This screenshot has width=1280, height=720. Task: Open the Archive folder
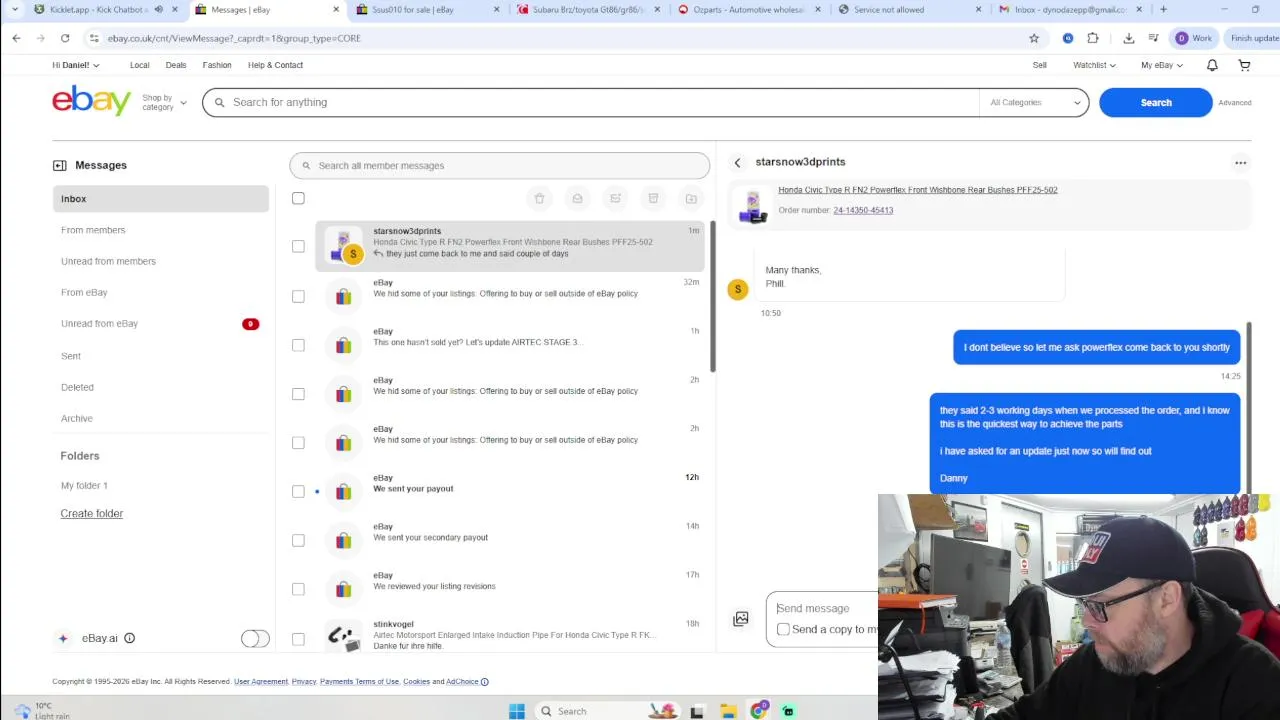tap(76, 418)
